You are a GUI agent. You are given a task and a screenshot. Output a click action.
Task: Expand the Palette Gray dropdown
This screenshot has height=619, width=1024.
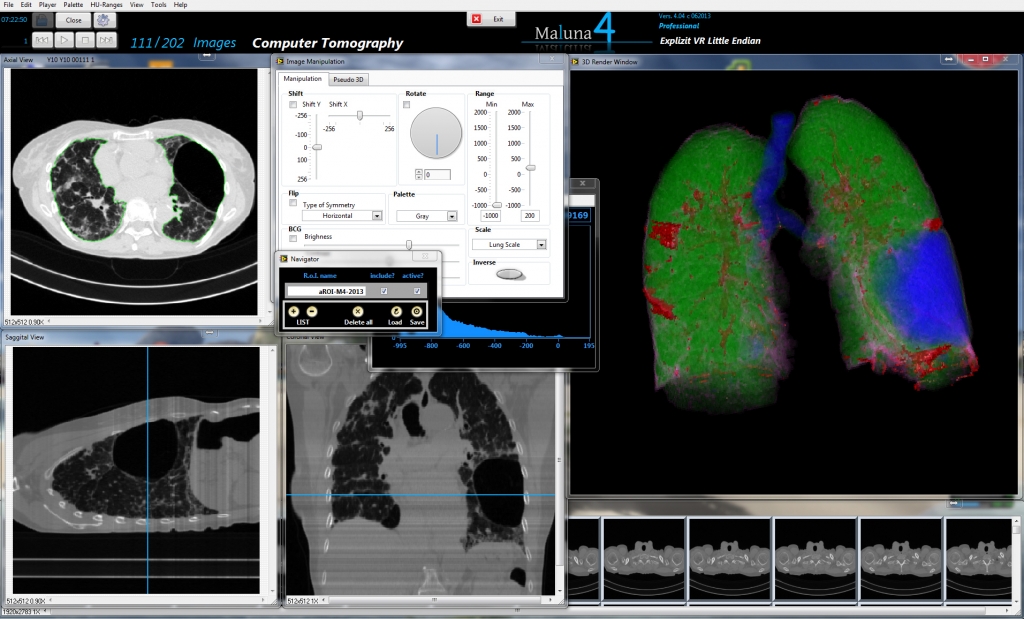point(451,215)
